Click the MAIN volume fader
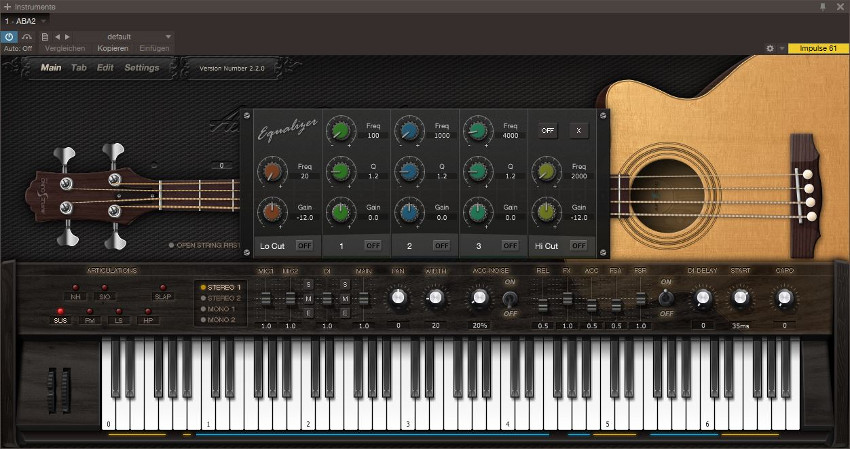Viewport: 850px width, 449px height. click(364, 298)
